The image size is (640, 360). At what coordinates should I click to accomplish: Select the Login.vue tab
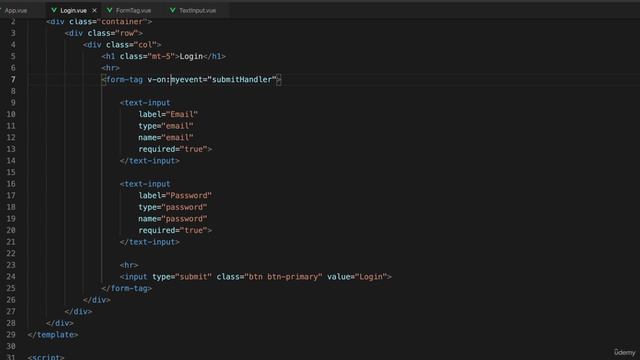pos(73,10)
